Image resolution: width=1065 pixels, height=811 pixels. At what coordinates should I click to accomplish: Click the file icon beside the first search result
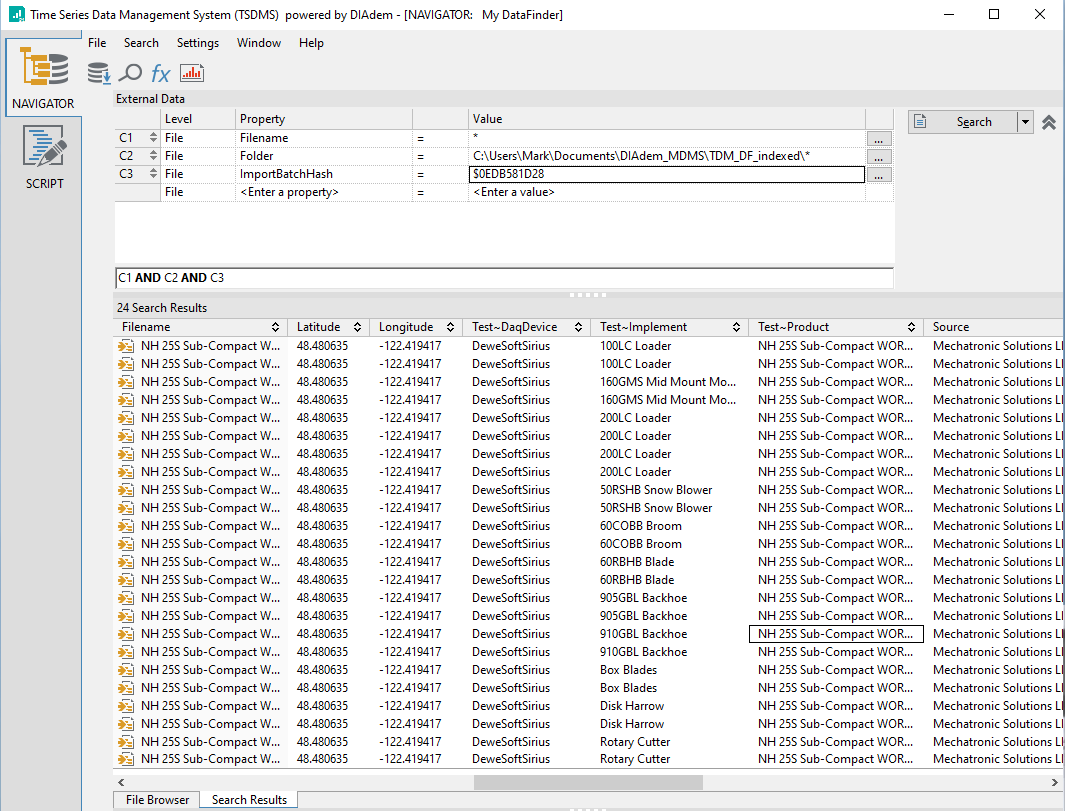[125, 345]
